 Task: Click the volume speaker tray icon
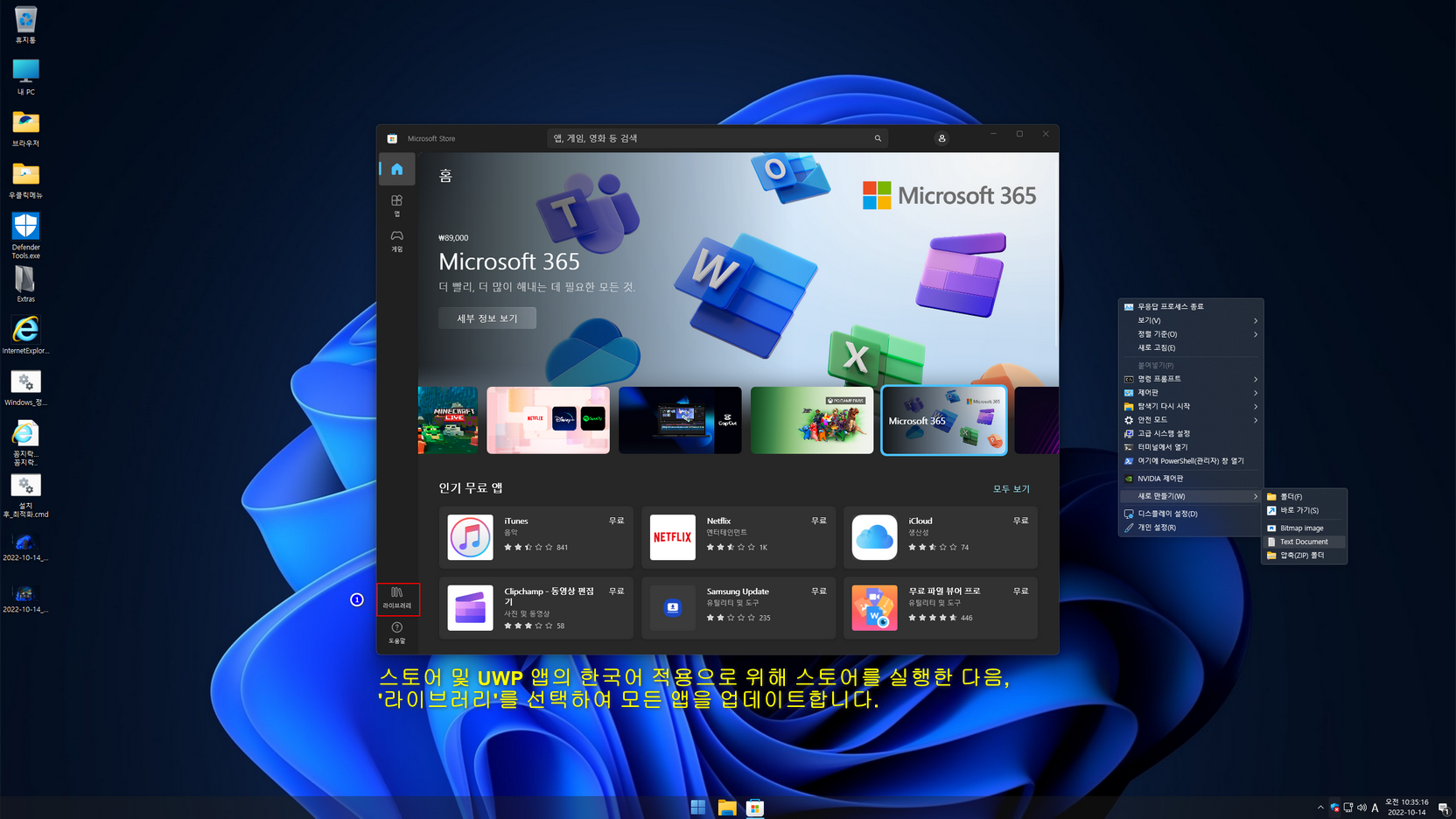tap(1361, 808)
